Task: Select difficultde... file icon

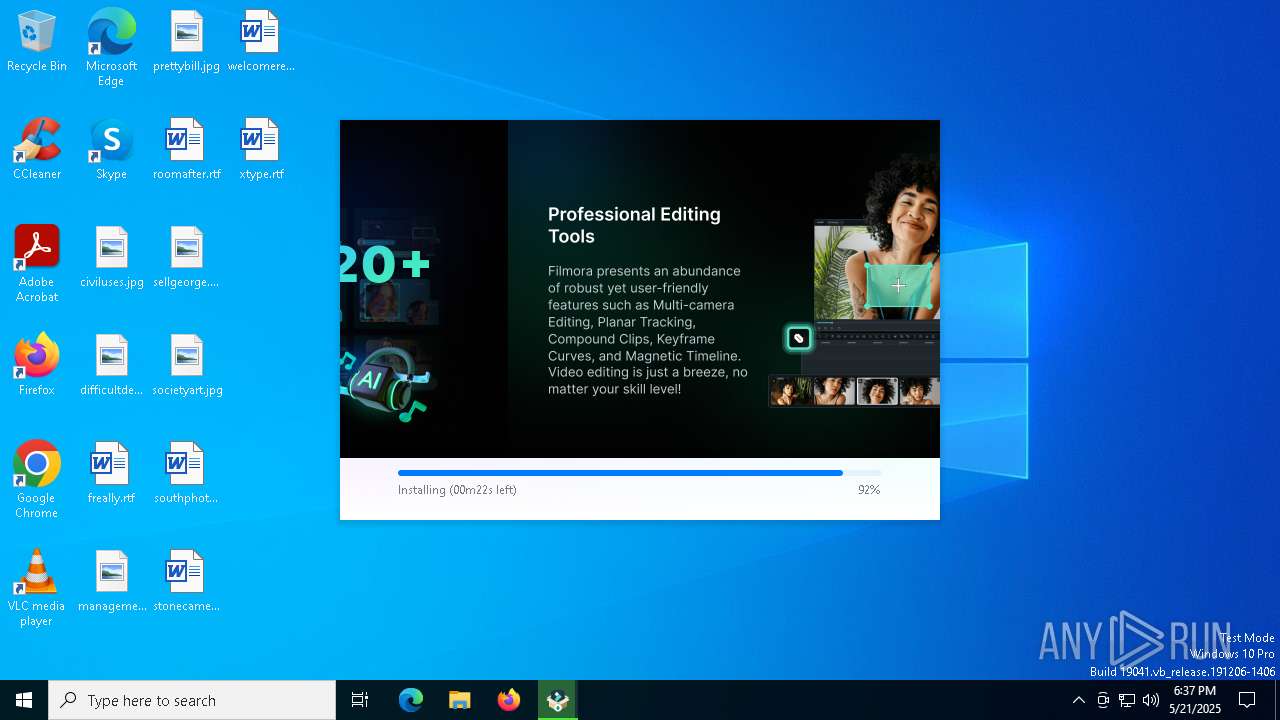Action: pyautogui.click(x=111, y=365)
